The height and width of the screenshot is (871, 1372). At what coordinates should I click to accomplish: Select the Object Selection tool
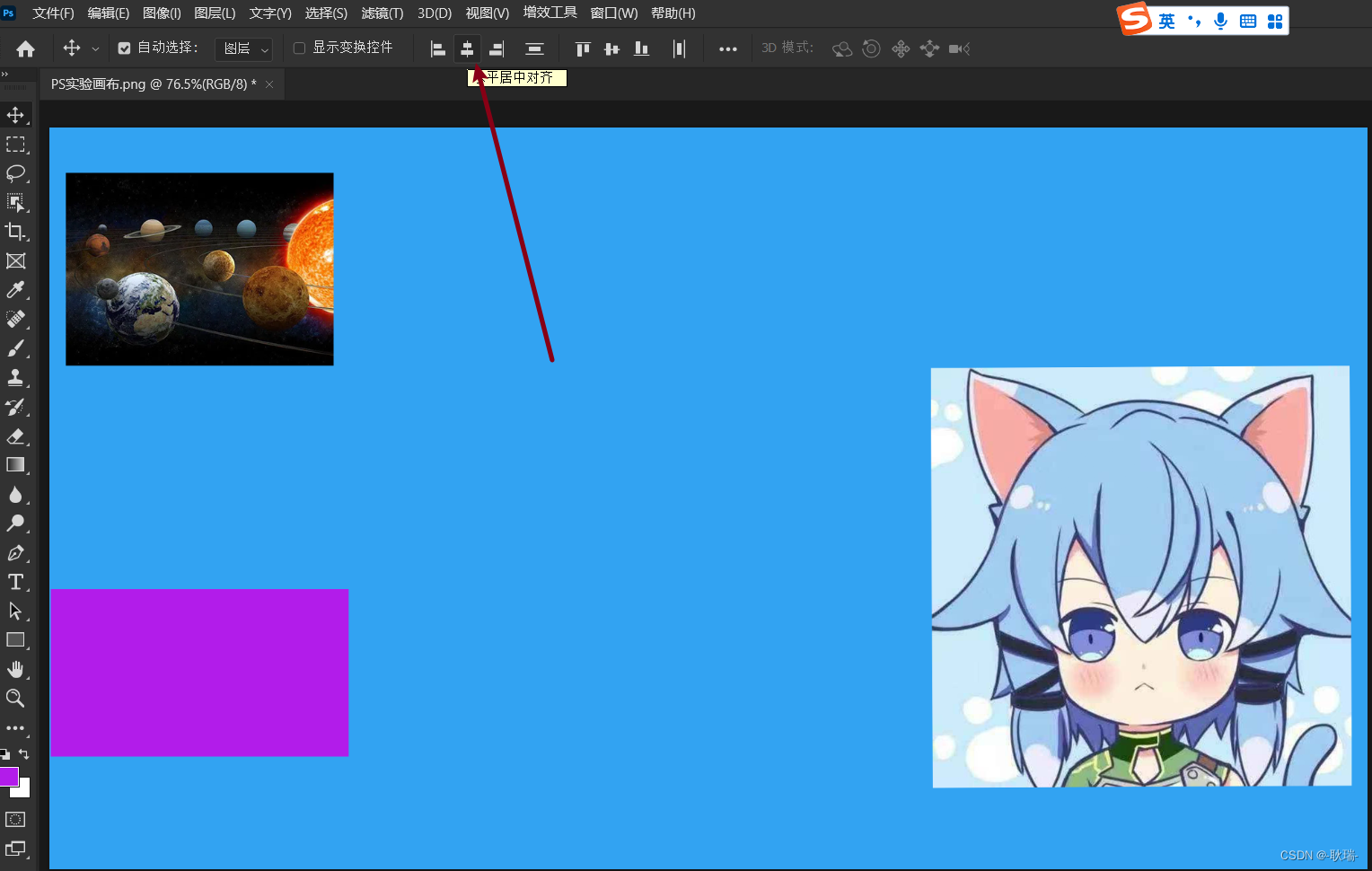coord(15,202)
